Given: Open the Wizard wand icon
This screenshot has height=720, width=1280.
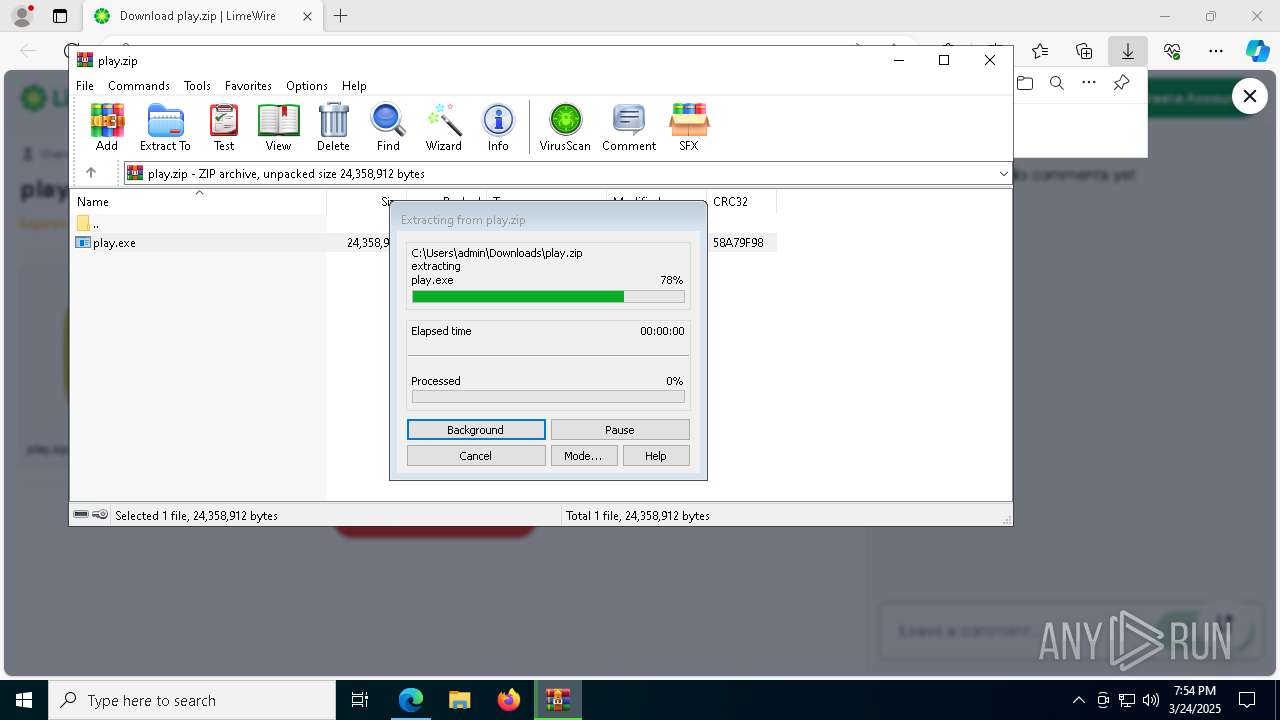Looking at the screenshot, I should [444, 127].
